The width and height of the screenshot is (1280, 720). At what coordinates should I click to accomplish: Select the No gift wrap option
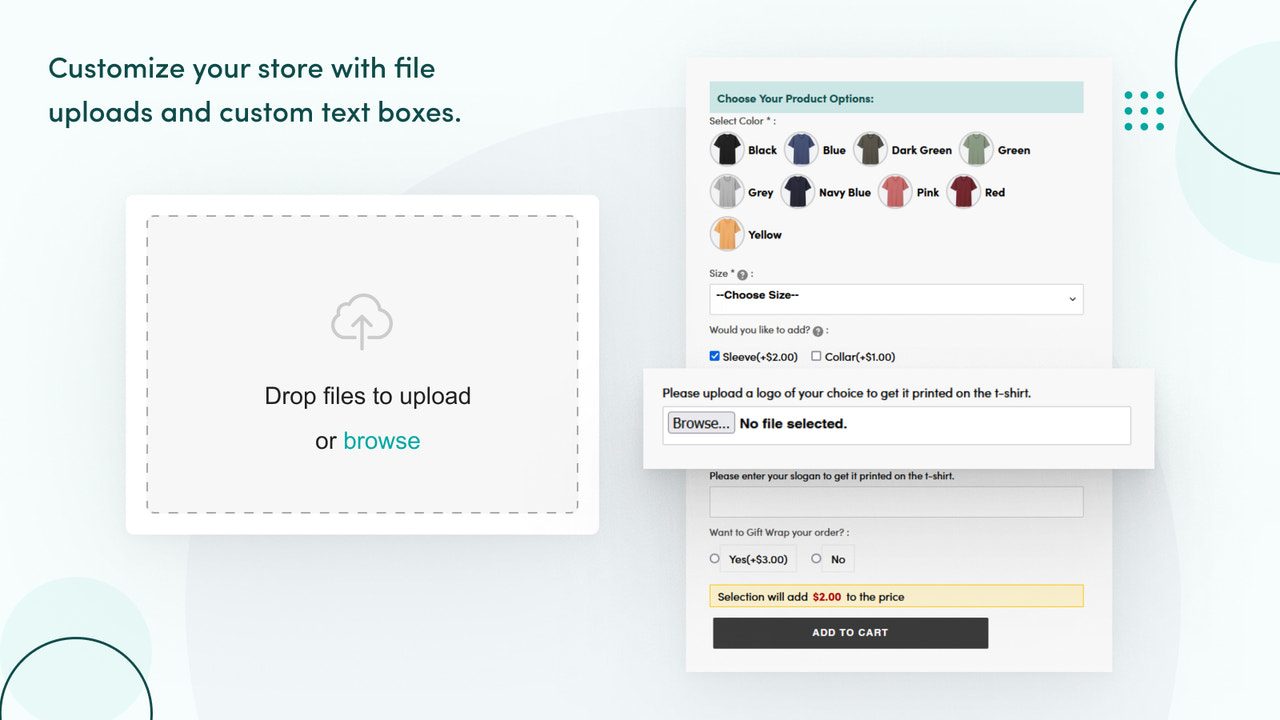coord(816,558)
